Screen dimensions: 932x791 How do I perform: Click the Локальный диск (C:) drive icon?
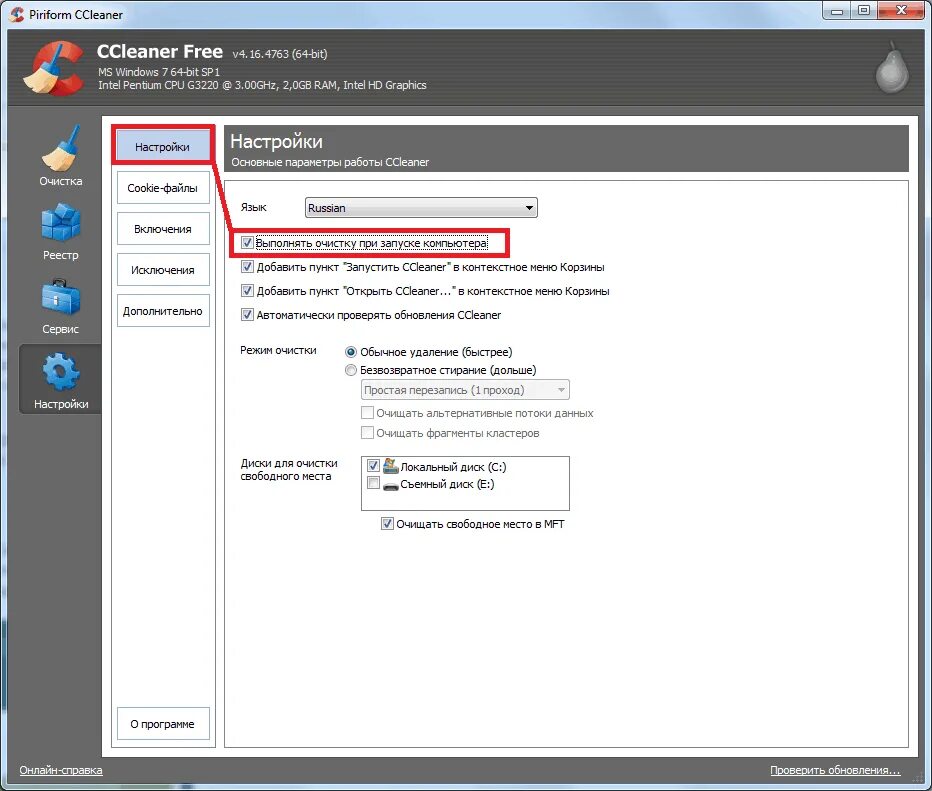click(391, 466)
